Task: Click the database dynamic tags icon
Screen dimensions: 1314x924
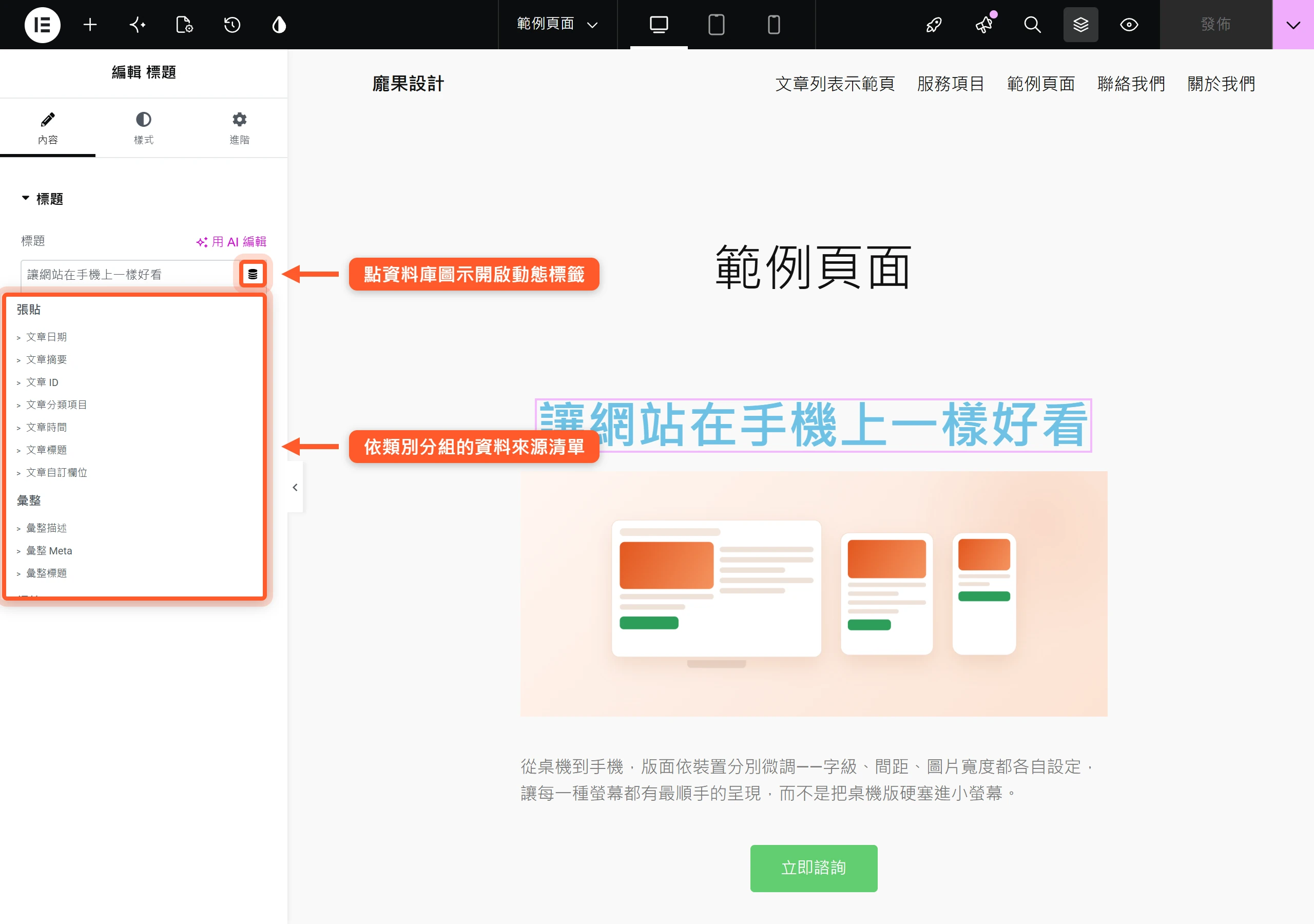Action: 253,274
